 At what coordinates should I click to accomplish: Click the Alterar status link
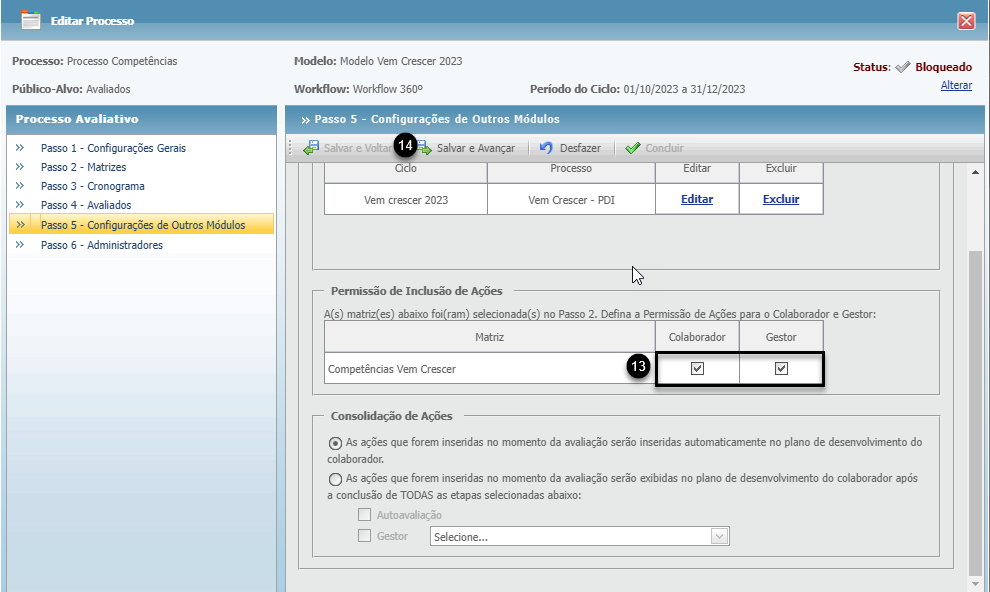coord(956,85)
